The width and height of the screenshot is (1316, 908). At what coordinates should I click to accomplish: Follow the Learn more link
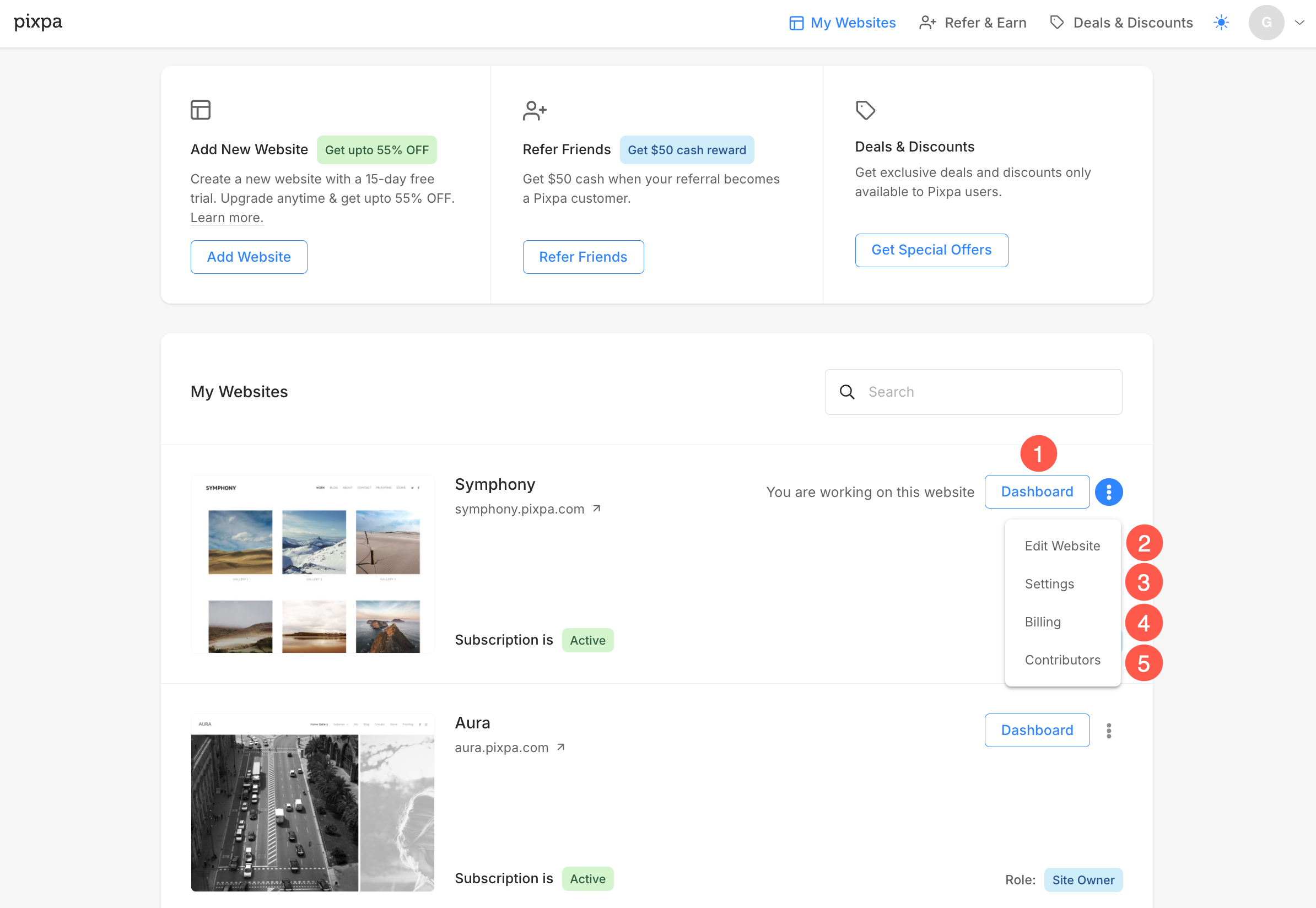[x=226, y=218]
